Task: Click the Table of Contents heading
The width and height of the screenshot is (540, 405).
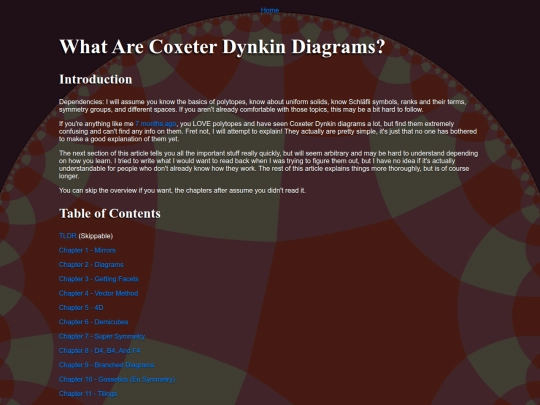Action: pos(110,214)
